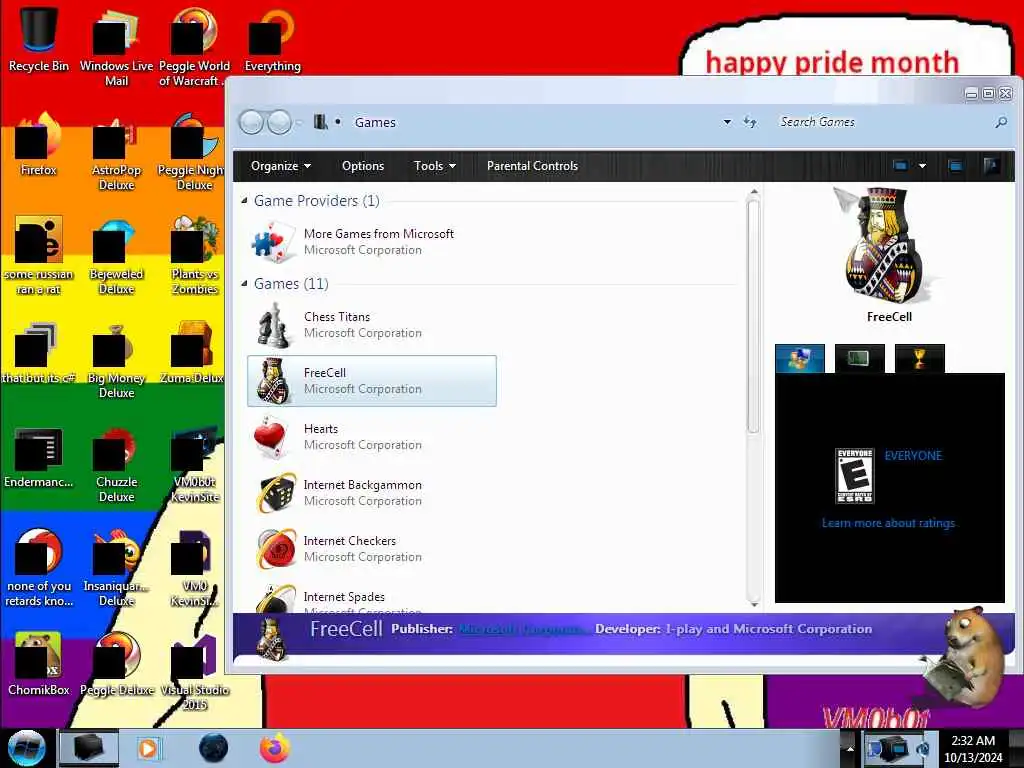Screen dimensions: 1024x768
Task: Select Internet Checkers game entry
Action: pyautogui.click(x=372, y=549)
